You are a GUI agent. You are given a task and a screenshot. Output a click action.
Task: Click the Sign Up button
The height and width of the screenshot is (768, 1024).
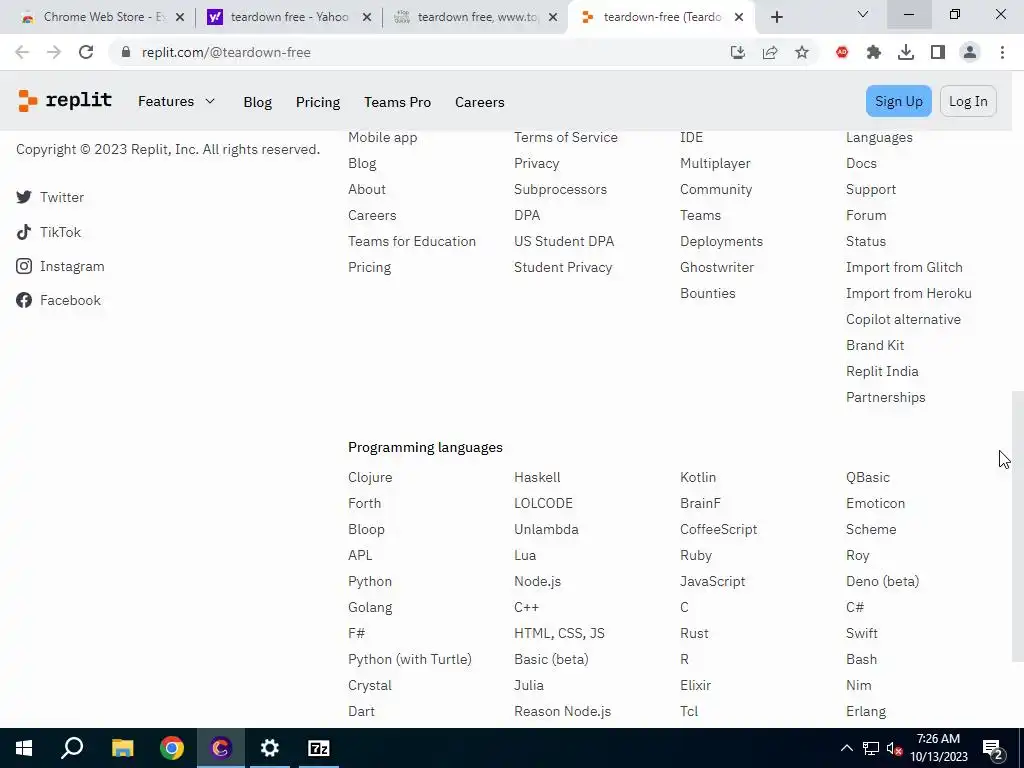[899, 101]
